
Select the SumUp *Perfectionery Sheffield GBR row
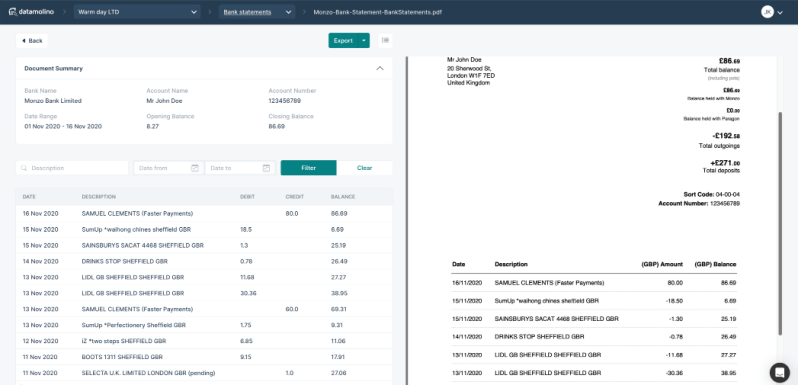(x=204, y=325)
